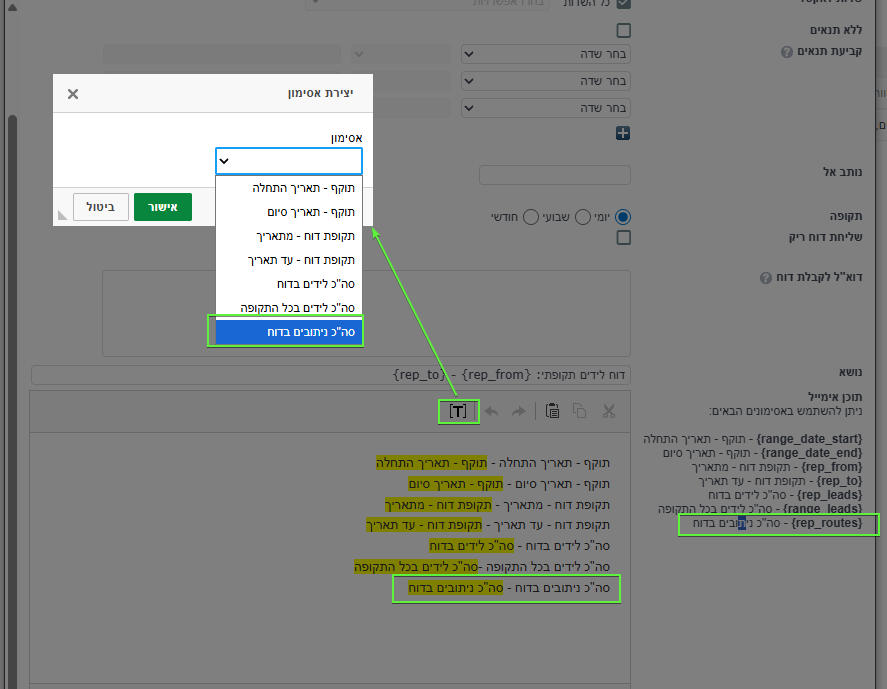Click the paste clipboard icon
887x689 pixels.
point(552,411)
